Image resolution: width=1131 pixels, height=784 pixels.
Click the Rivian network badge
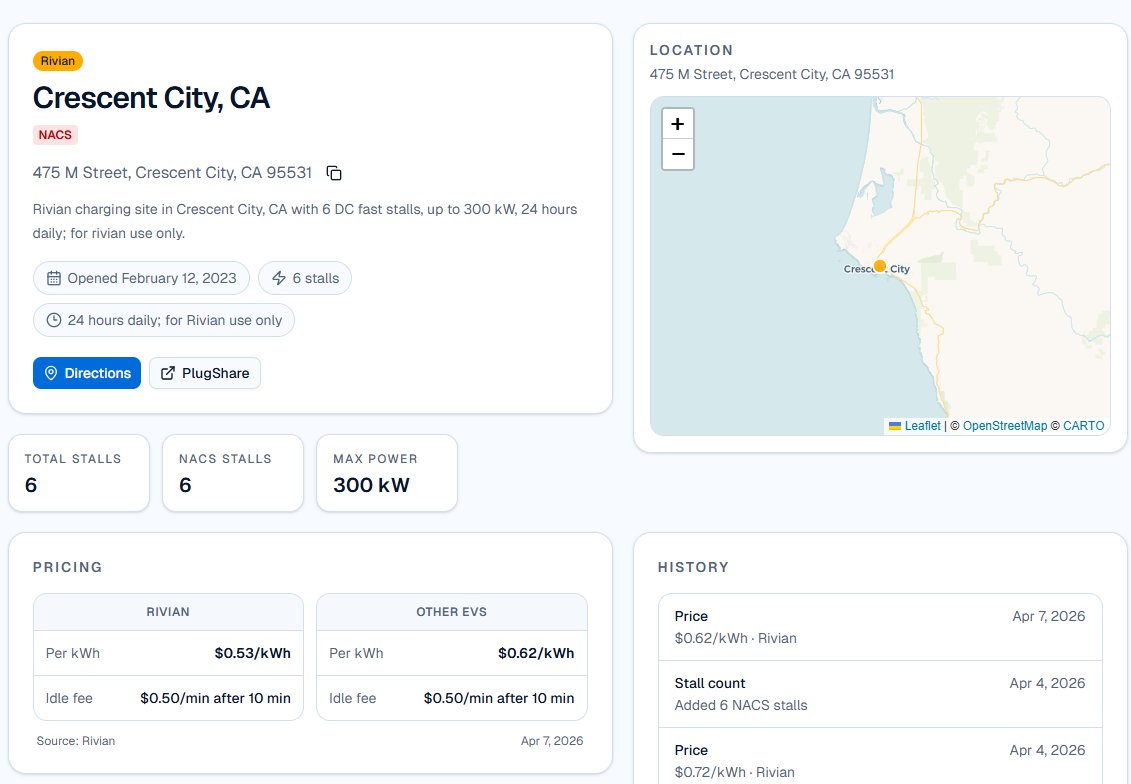click(x=58, y=61)
